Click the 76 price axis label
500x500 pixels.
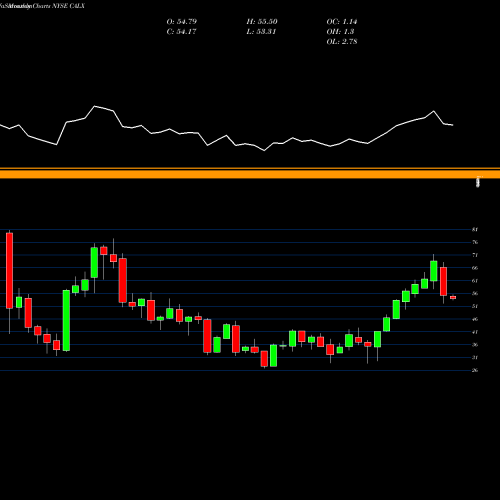[x=475, y=242]
